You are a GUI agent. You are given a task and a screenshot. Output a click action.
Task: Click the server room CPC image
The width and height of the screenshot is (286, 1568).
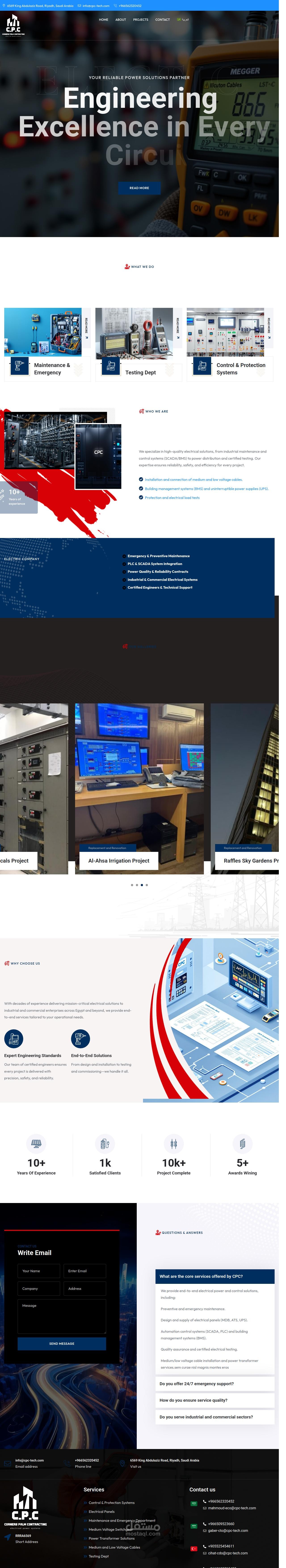point(98,457)
